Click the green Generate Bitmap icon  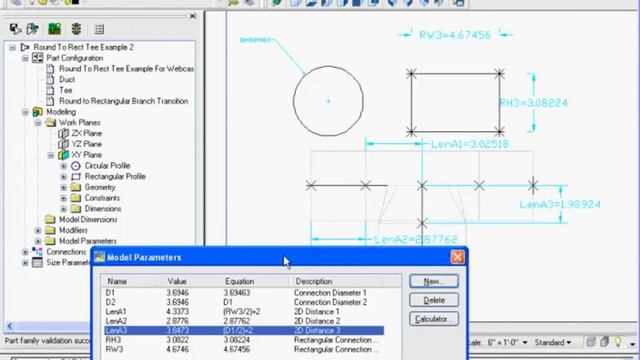(54, 29)
